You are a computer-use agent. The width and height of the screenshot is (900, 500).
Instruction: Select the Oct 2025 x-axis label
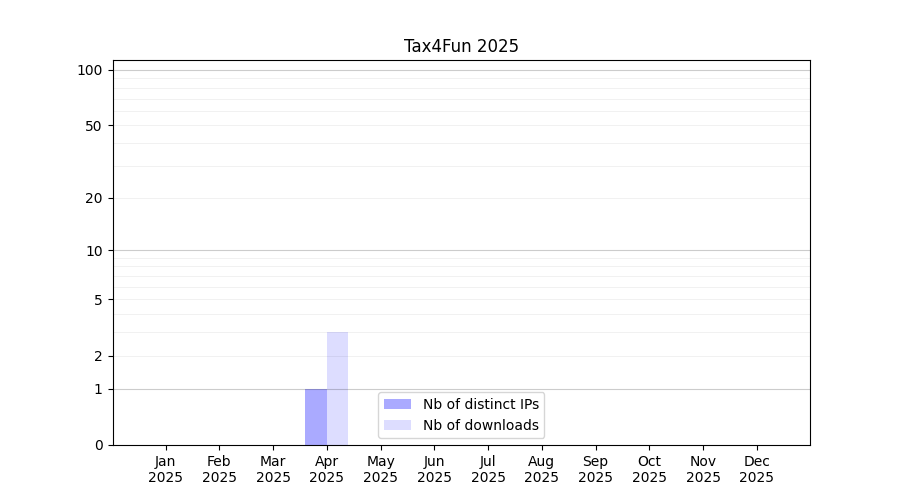point(649,469)
